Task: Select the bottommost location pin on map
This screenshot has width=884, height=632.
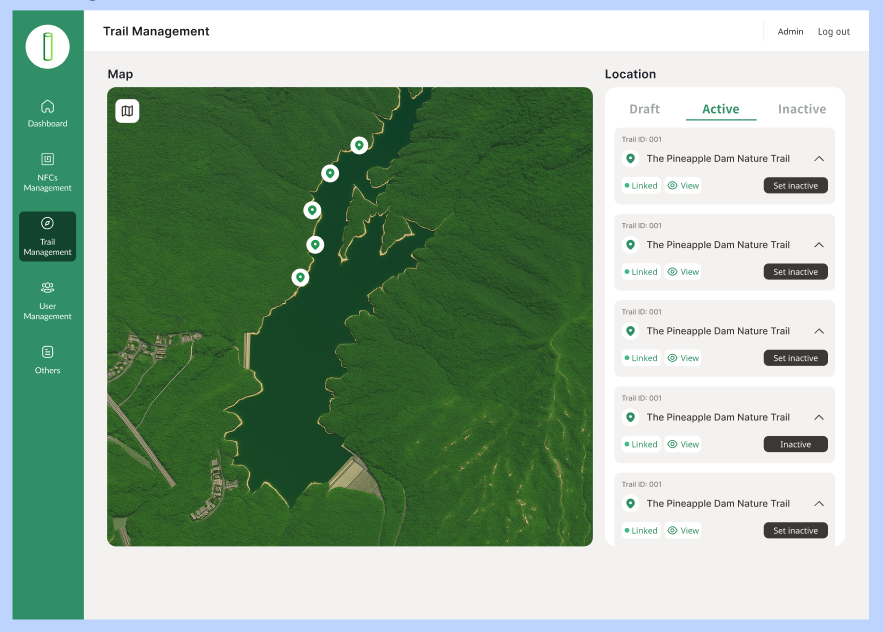Action: pos(300,277)
